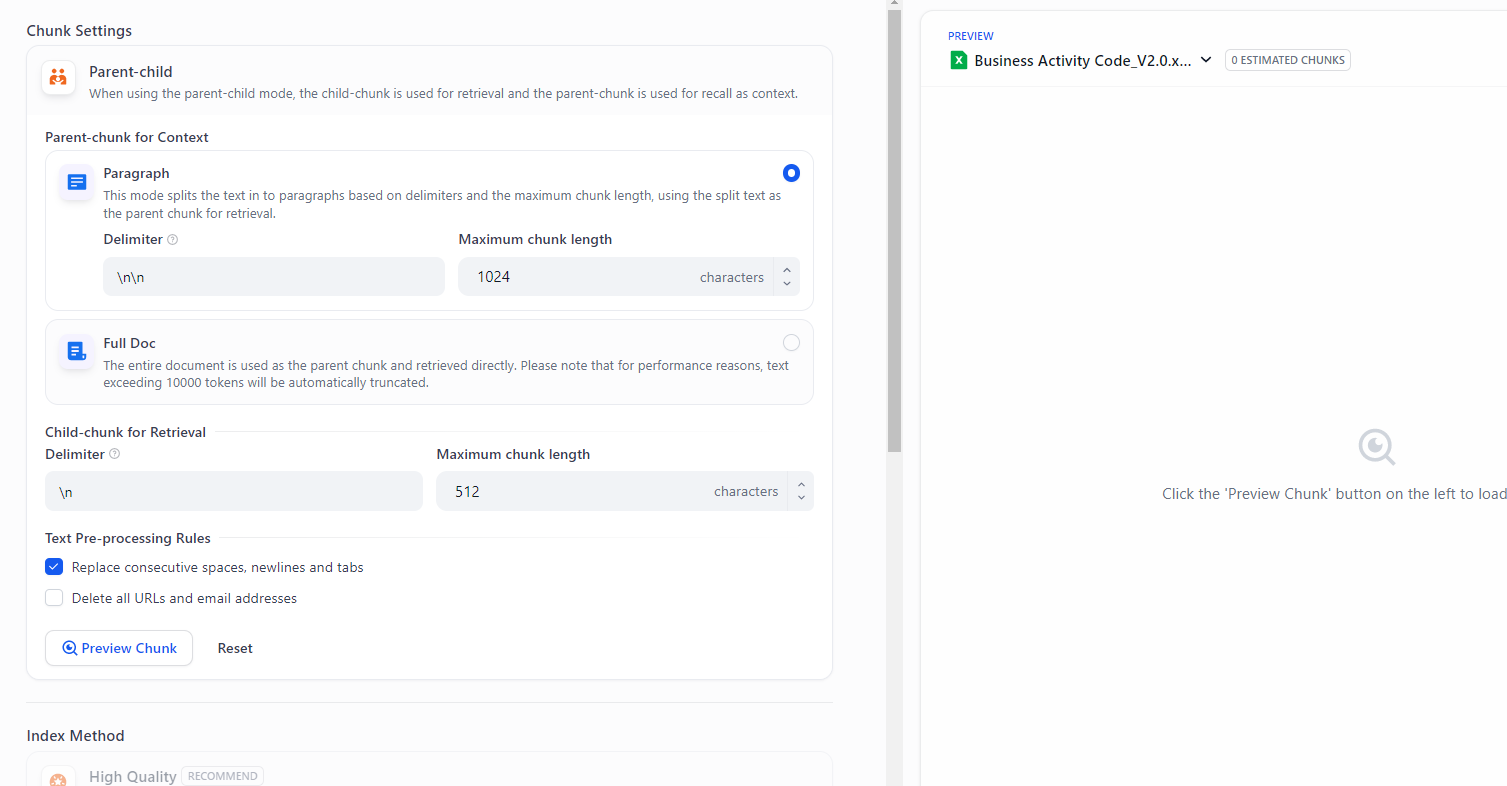Click the Preview Chunk button
The image size is (1507, 786).
(x=119, y=648)
